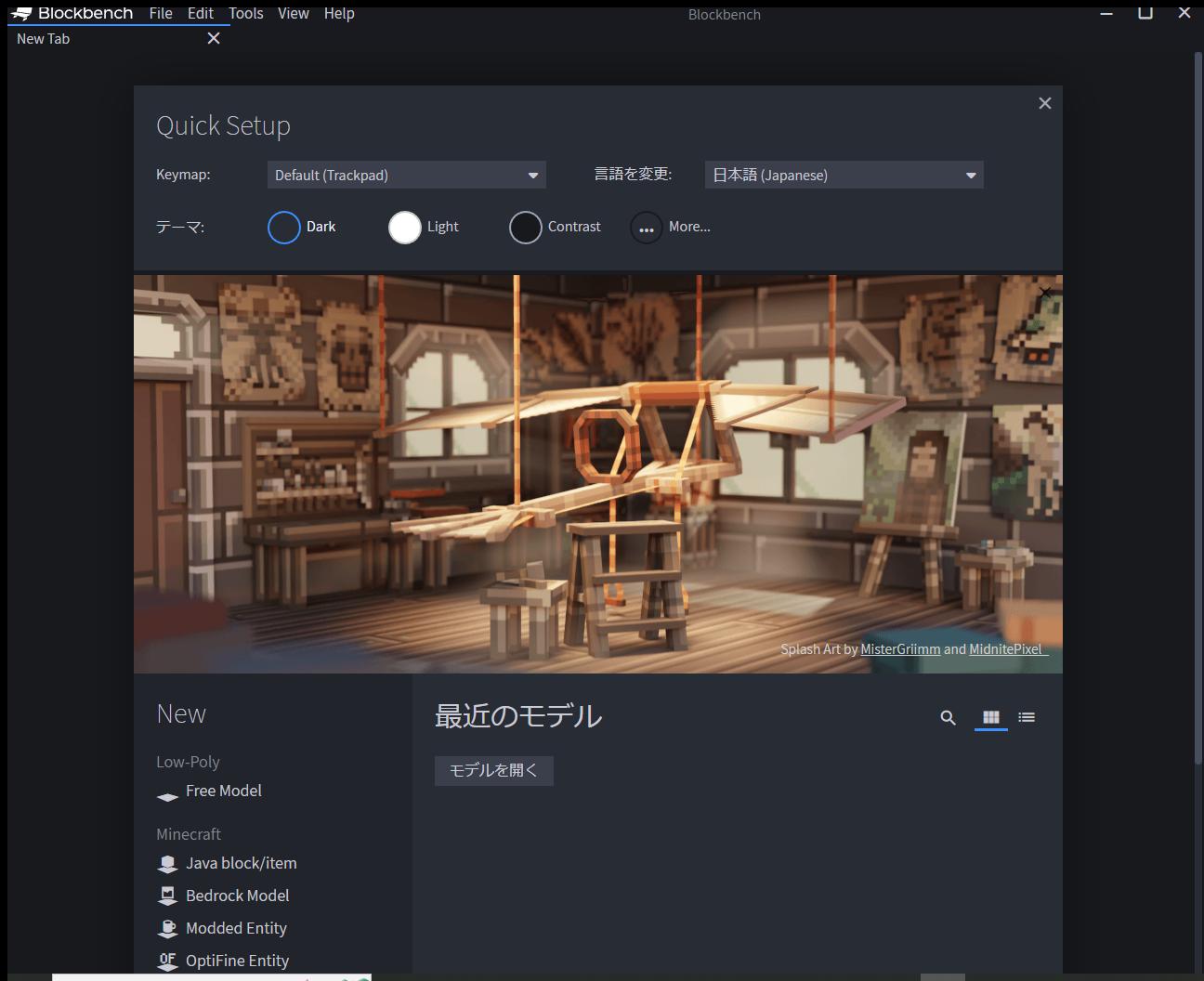1204x981 pixels.
Task: Switch recent models to grid view
Action: (991, 717)
